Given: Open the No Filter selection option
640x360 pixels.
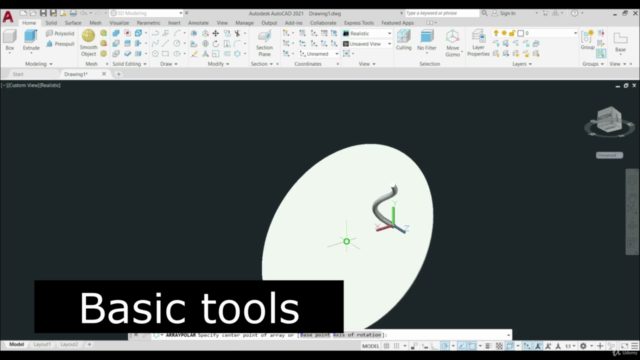Looking at the screenshot, I should click(427, 40).
